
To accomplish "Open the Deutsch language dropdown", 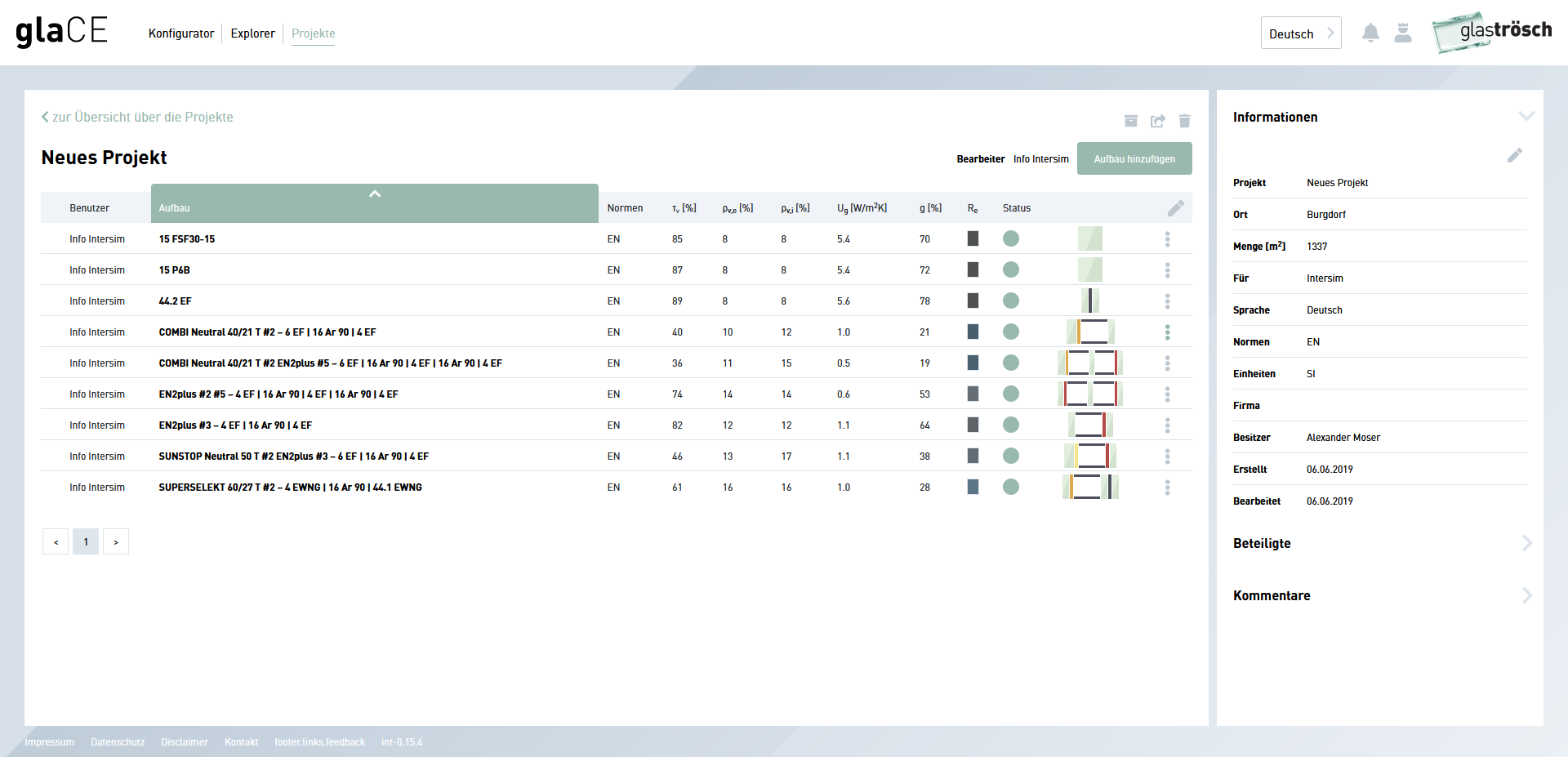I will pyautogui.click(x=1301, y=33).
